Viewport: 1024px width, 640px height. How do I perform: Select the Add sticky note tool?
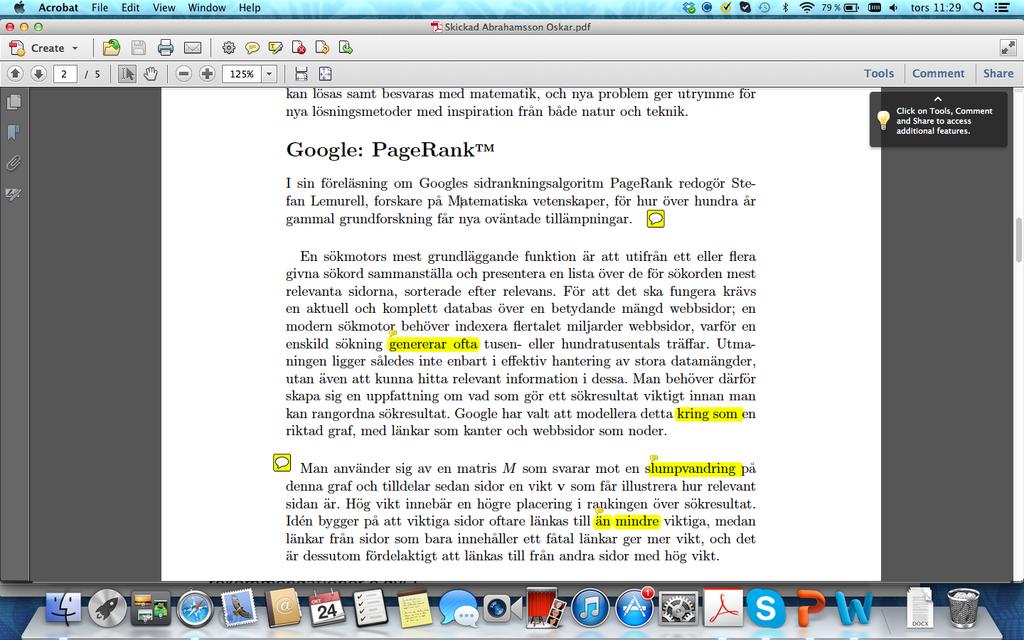click(x=252, y=48)
